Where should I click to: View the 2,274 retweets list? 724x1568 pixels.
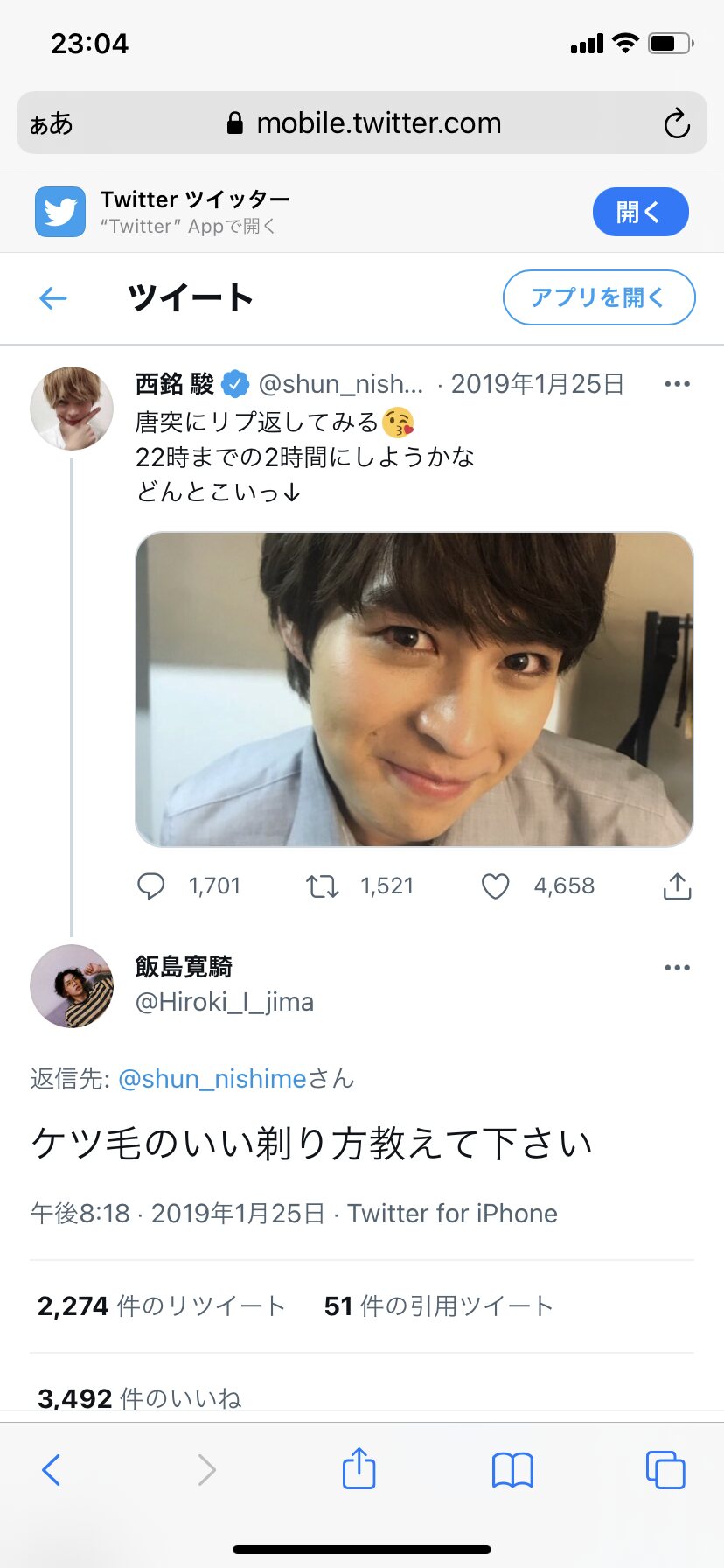pyautogui.click(x=162, y=1306)
